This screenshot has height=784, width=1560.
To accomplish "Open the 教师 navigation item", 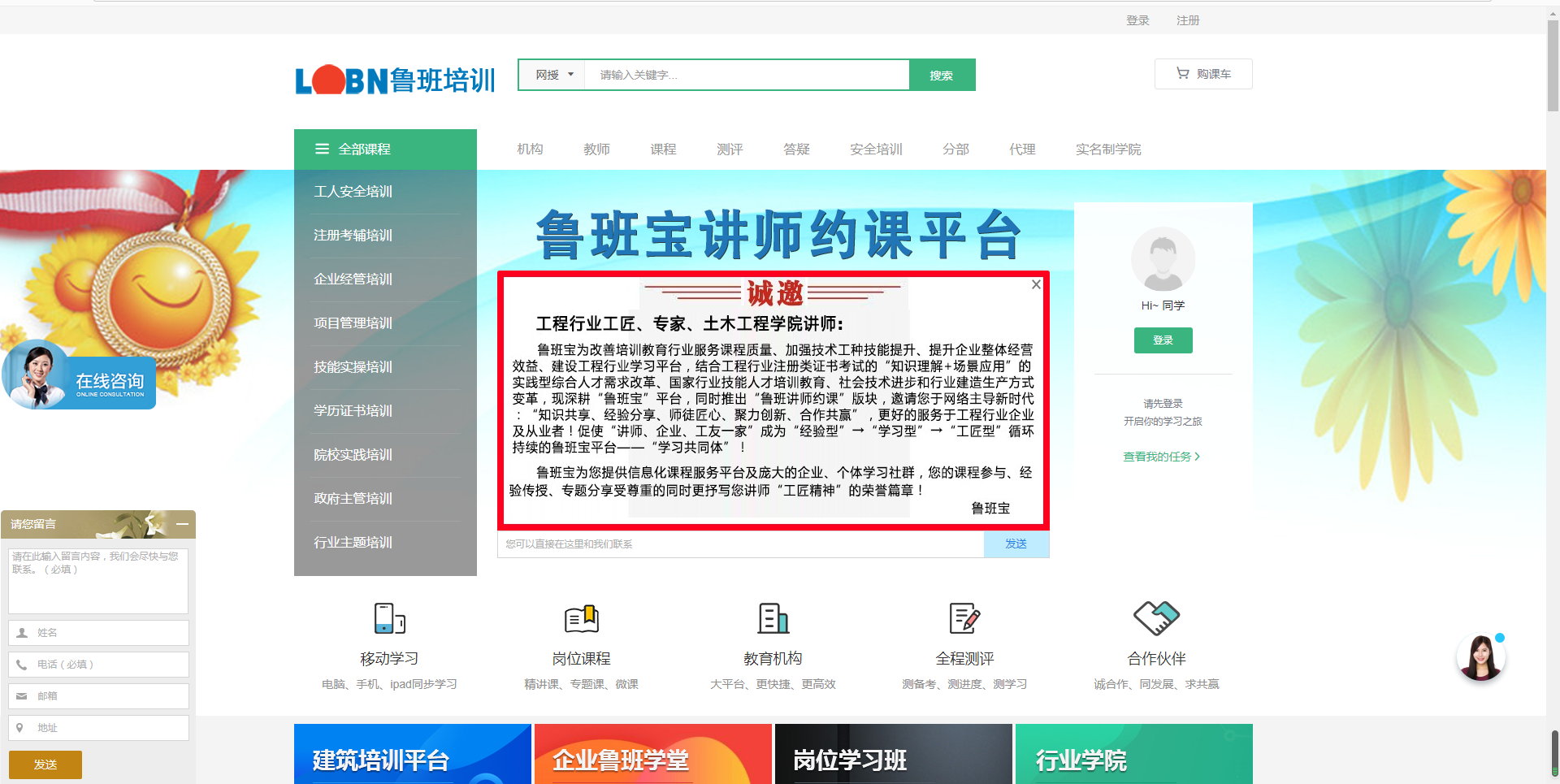I will [596, 149].
